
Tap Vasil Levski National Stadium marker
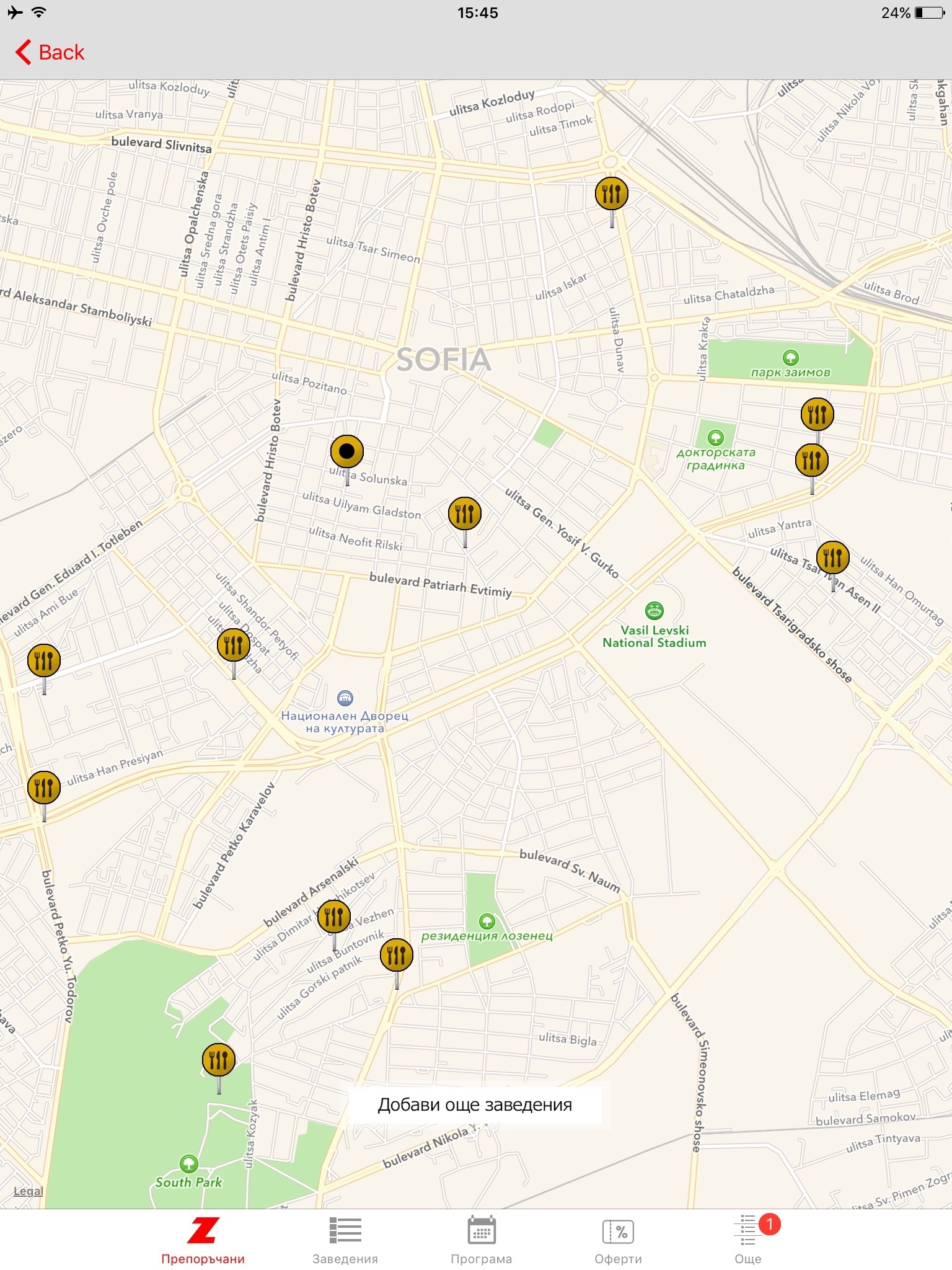(654, 611)
